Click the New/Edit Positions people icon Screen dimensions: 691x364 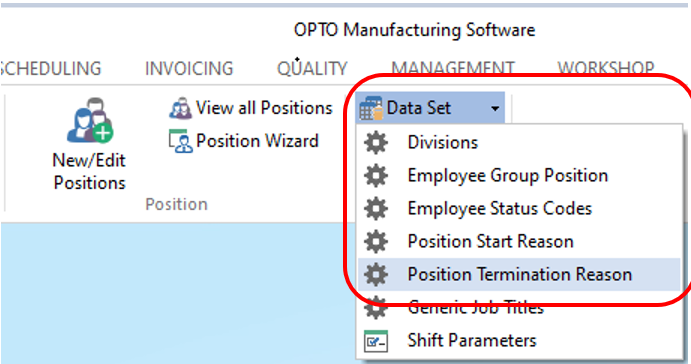(x=90, y=120)
